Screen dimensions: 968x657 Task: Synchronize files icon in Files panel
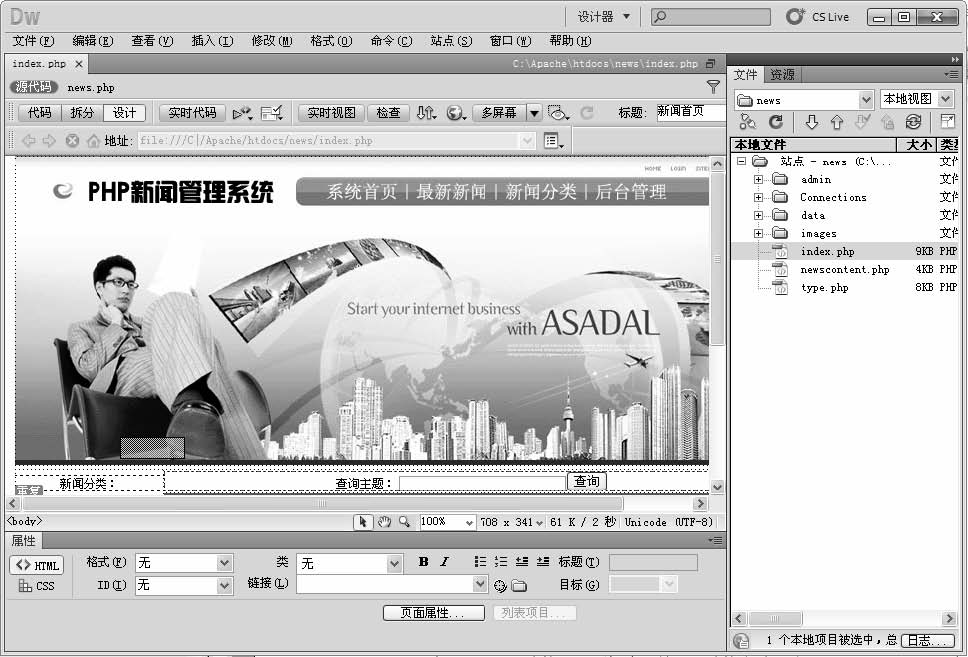coord(914,122)
